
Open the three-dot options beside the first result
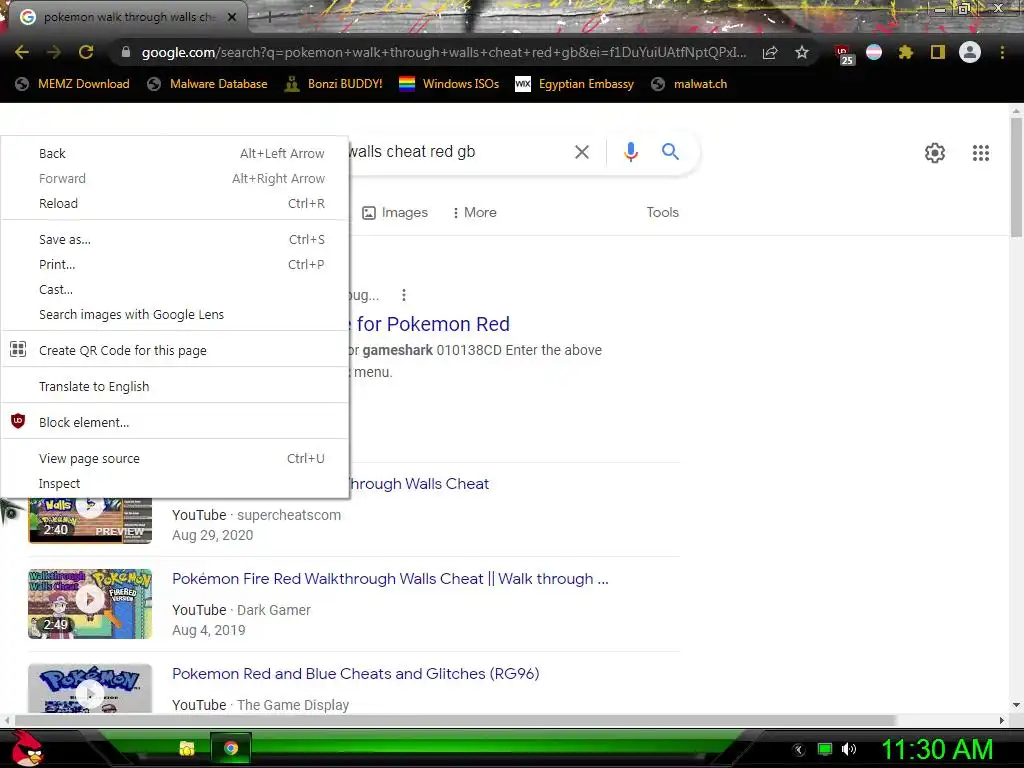[x=404, y=295]
